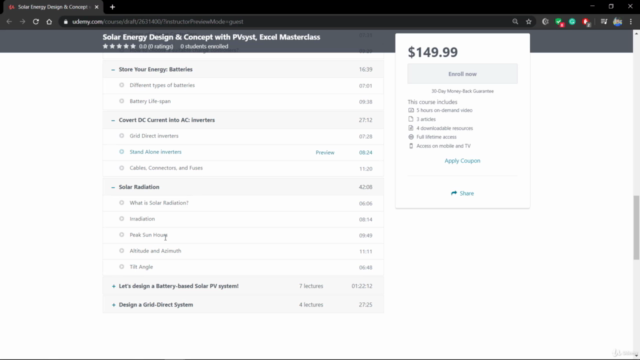Expand the Design a Grid-Direct System section

(x=113, y=305)
